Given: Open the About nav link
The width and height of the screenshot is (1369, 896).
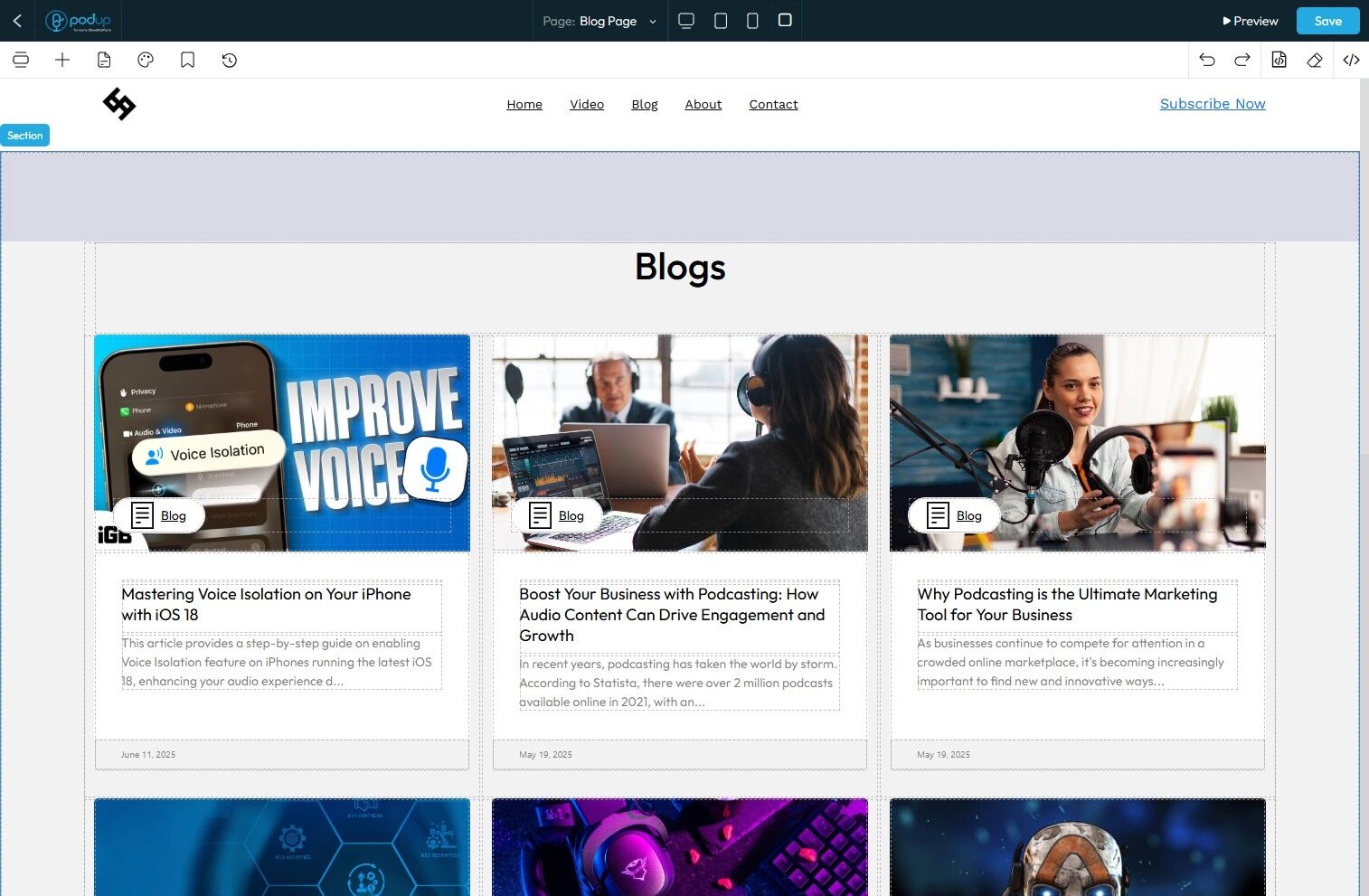Looking at the screenshot, I should tap(703, 104).
